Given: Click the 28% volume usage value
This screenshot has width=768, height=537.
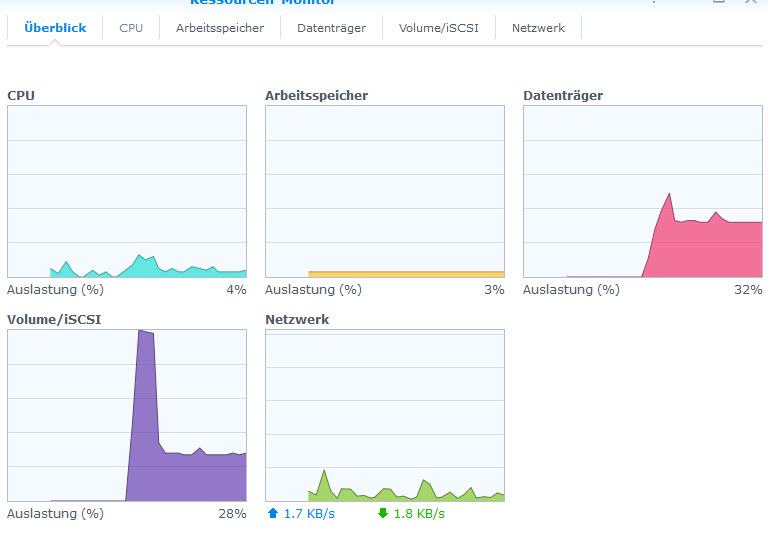Looking at the screenshot, I should 232,513.
